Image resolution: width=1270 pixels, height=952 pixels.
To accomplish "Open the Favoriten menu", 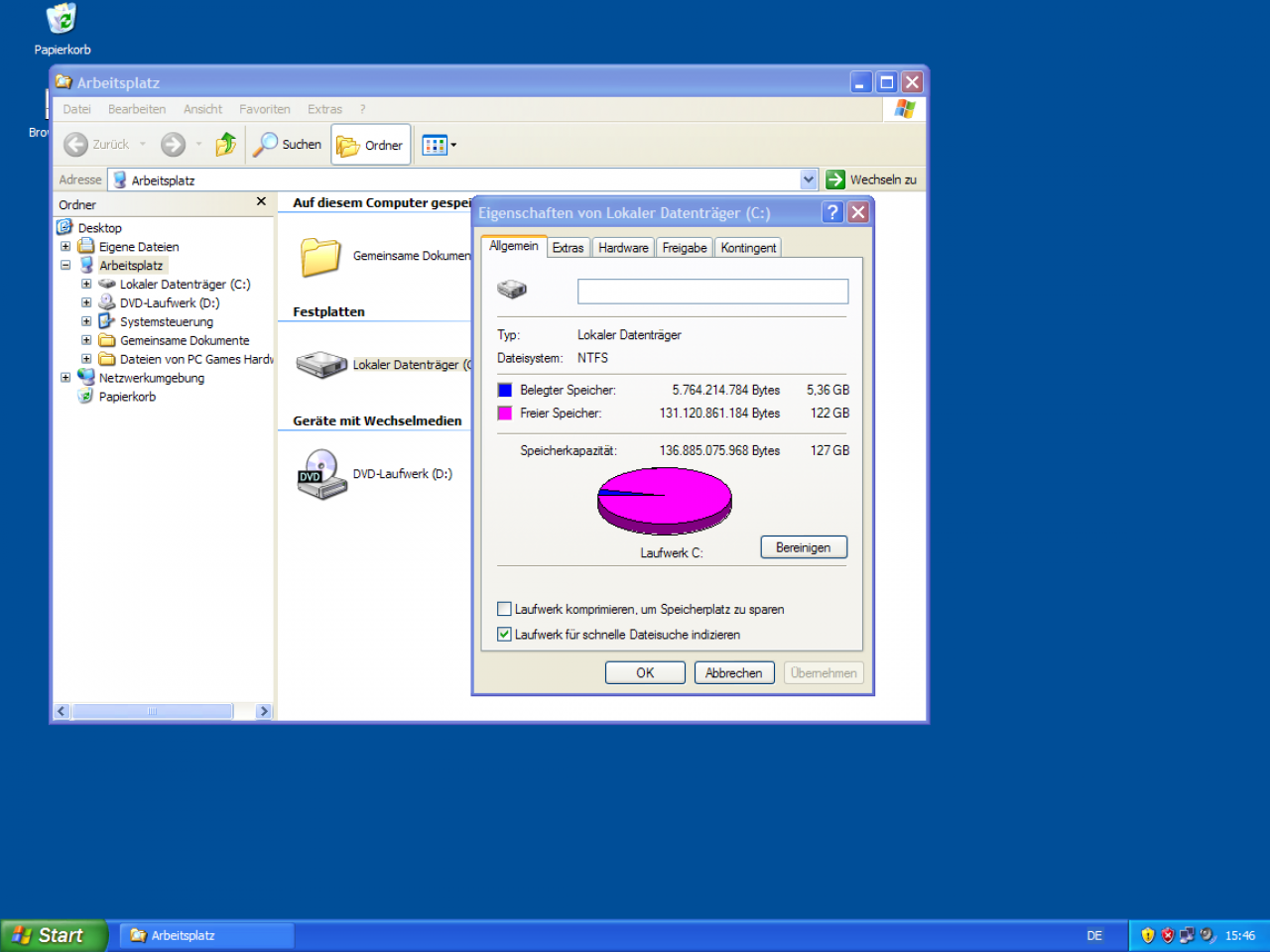I will 265,109.
